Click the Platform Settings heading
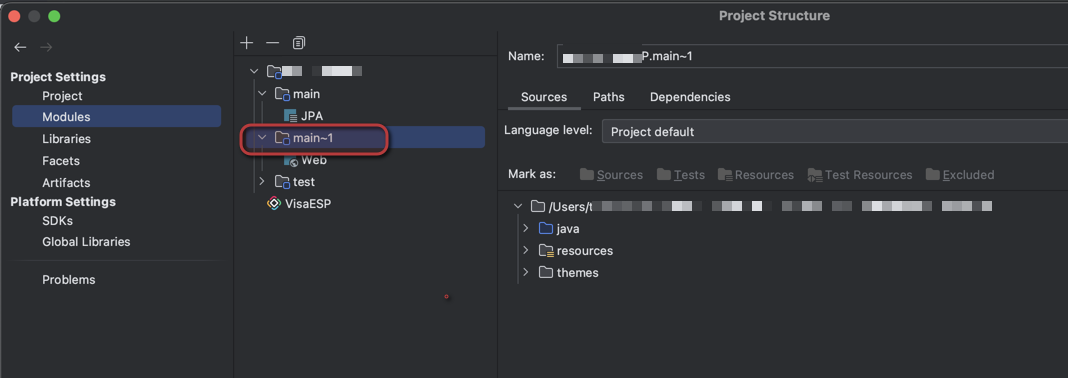The width and height of the screenshot is (1068, 378). [63, 202]
